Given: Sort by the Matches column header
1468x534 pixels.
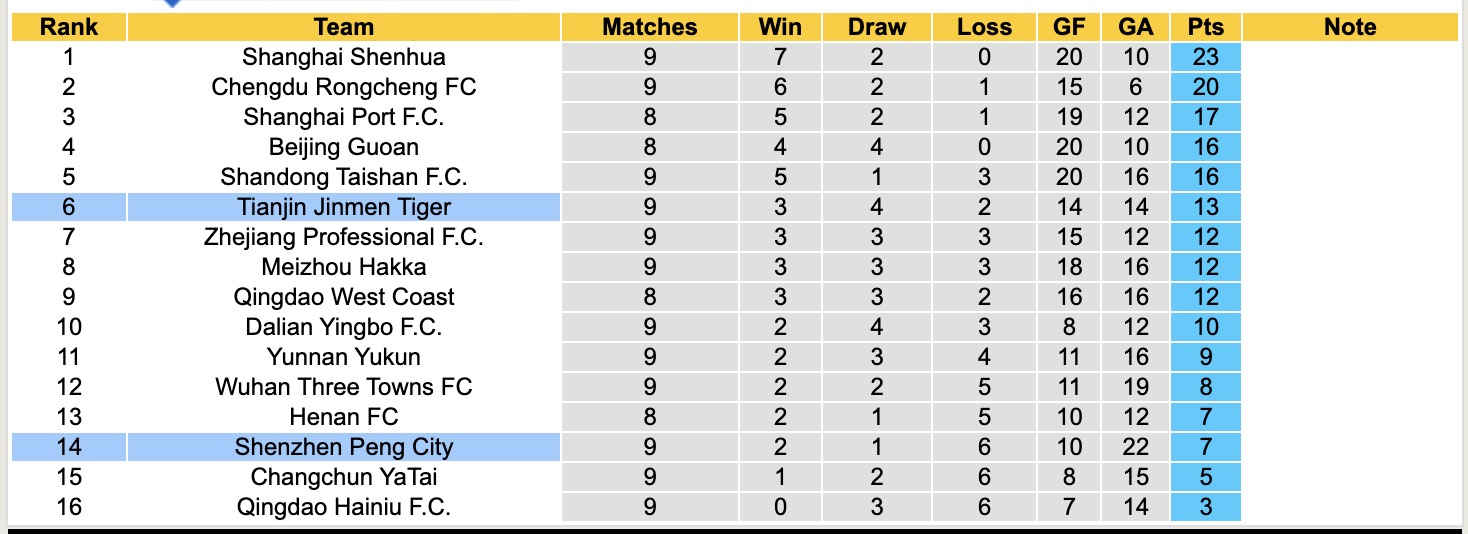Looking at the screenshot, I should tap(650, 27).
